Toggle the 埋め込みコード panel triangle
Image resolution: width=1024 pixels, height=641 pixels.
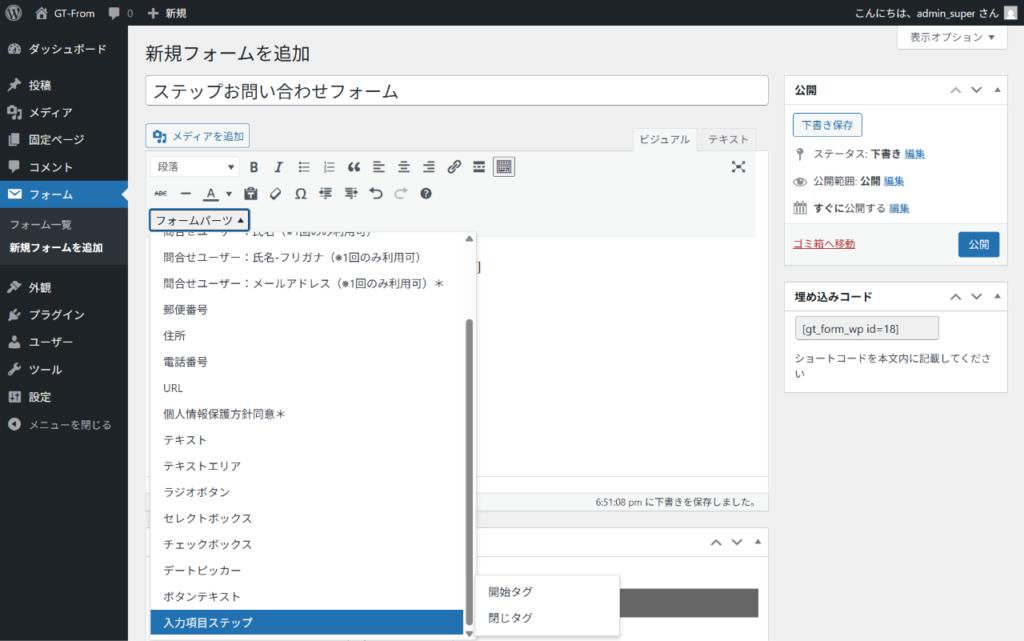(x=997, y=296)
